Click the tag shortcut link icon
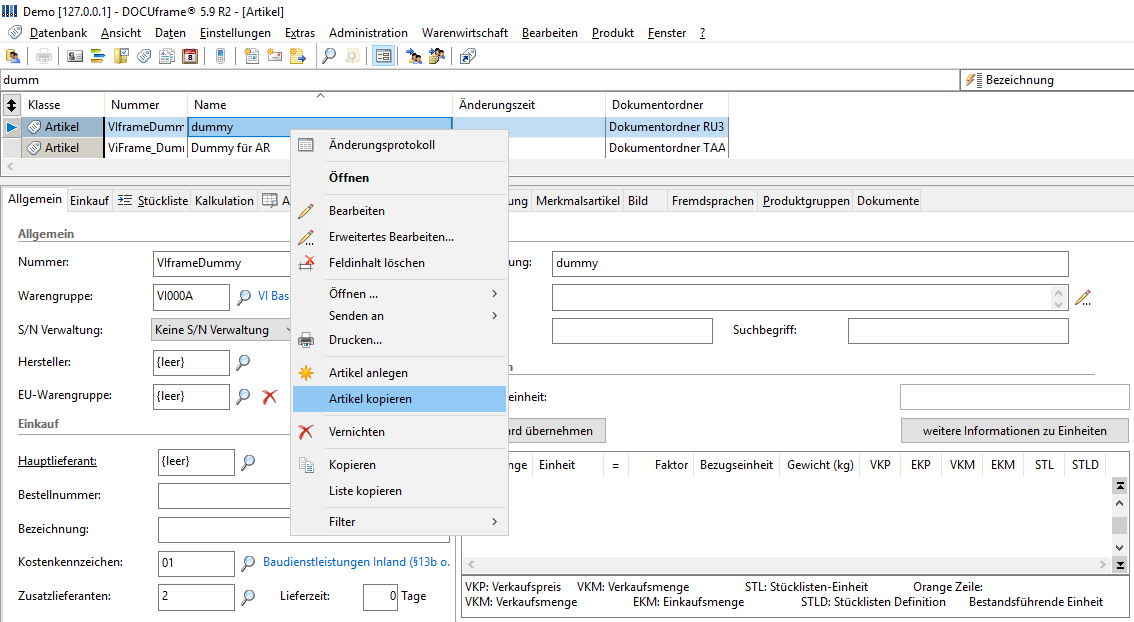This screenshot has width=1134, height=622. (x=468, y=56)
